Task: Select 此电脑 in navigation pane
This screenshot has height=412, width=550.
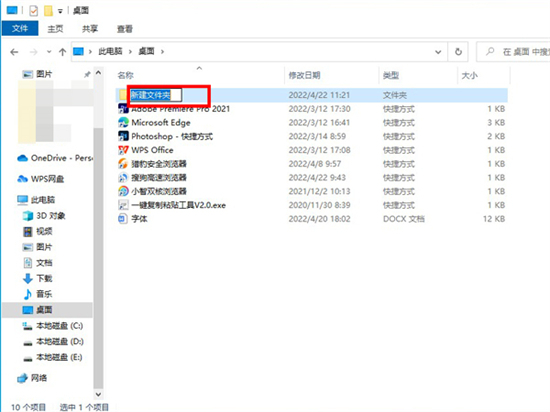Action: [x=36, y=200]
